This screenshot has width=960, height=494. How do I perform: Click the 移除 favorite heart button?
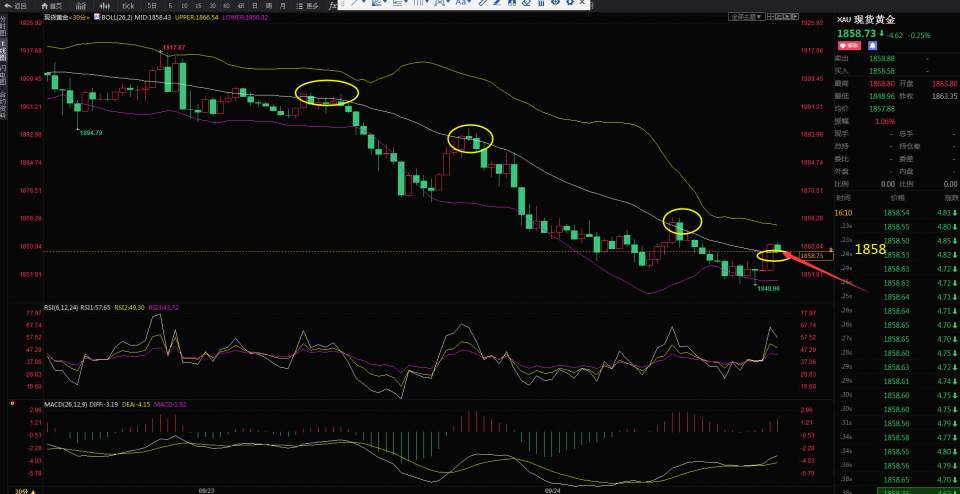click(850, 46)
